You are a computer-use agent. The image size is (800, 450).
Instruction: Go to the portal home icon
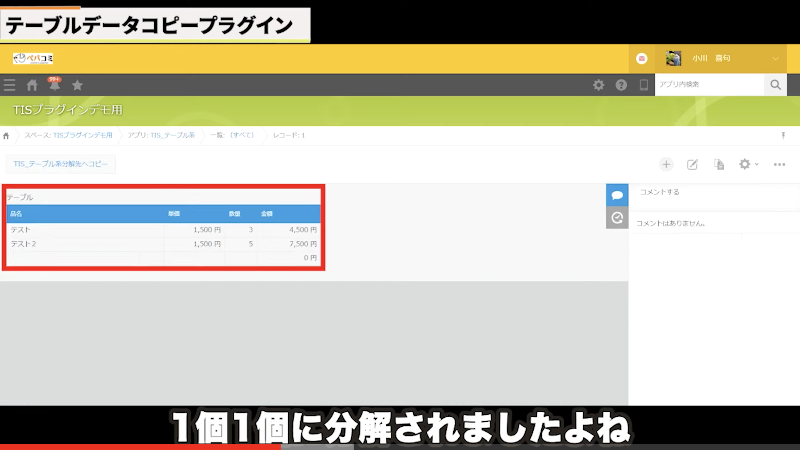click(x=32, y=86)
